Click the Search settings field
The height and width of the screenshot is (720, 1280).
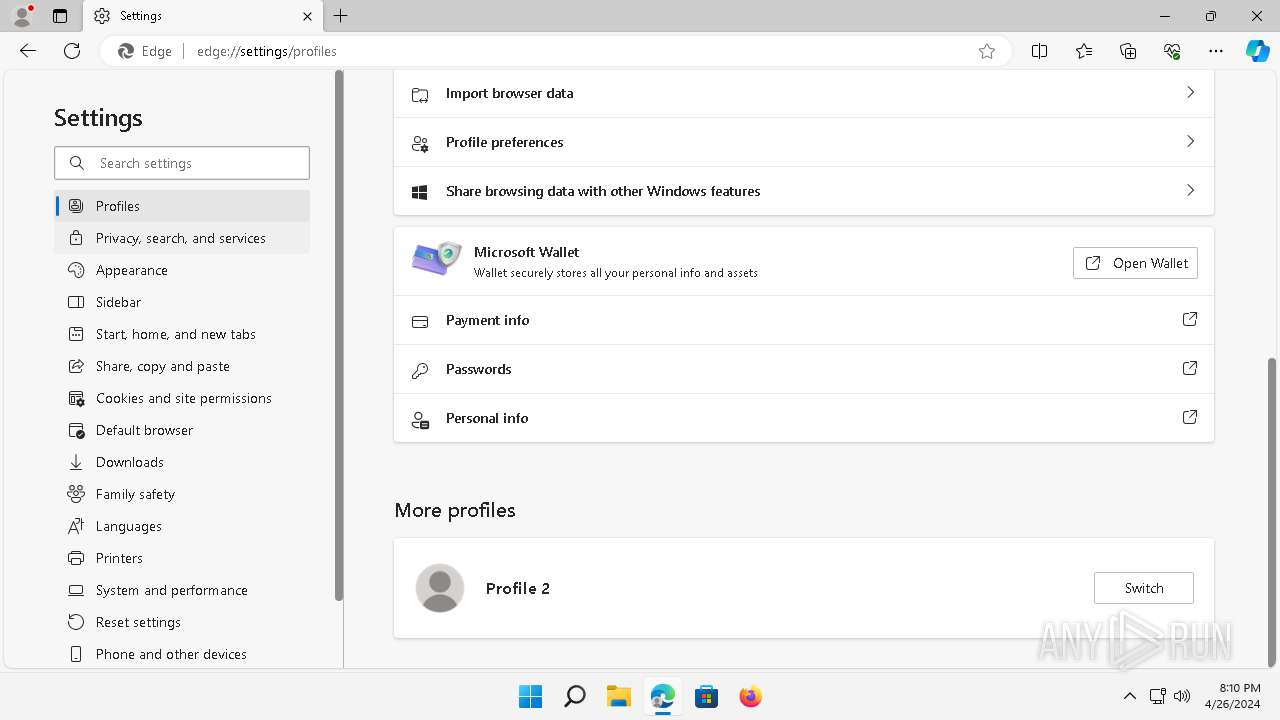(182, 163)
